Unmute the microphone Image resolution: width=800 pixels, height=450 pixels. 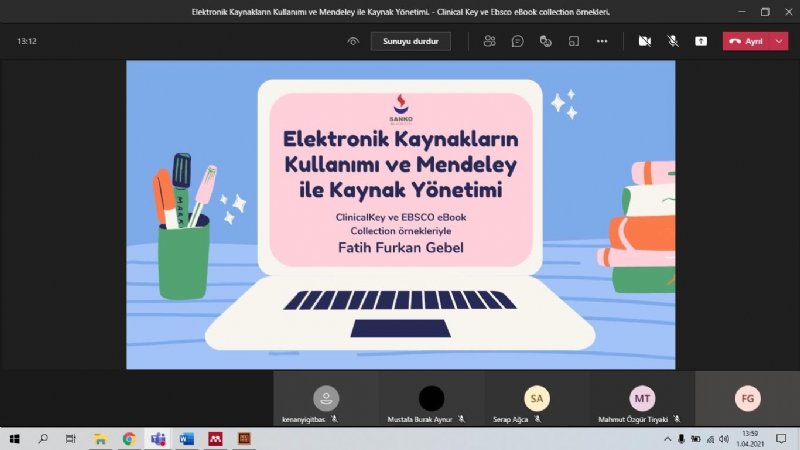point(673,41)
